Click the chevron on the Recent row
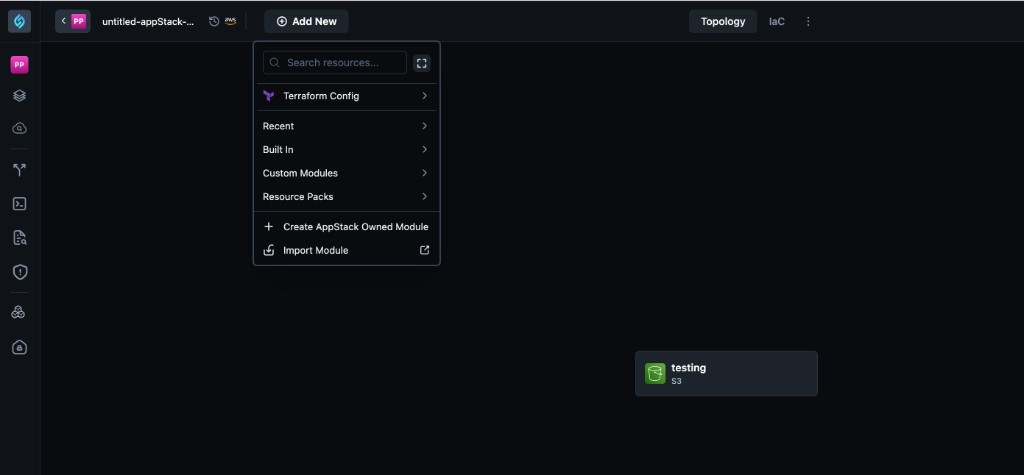The height and width of the screenshot is (475, 1024). (424, 126)
